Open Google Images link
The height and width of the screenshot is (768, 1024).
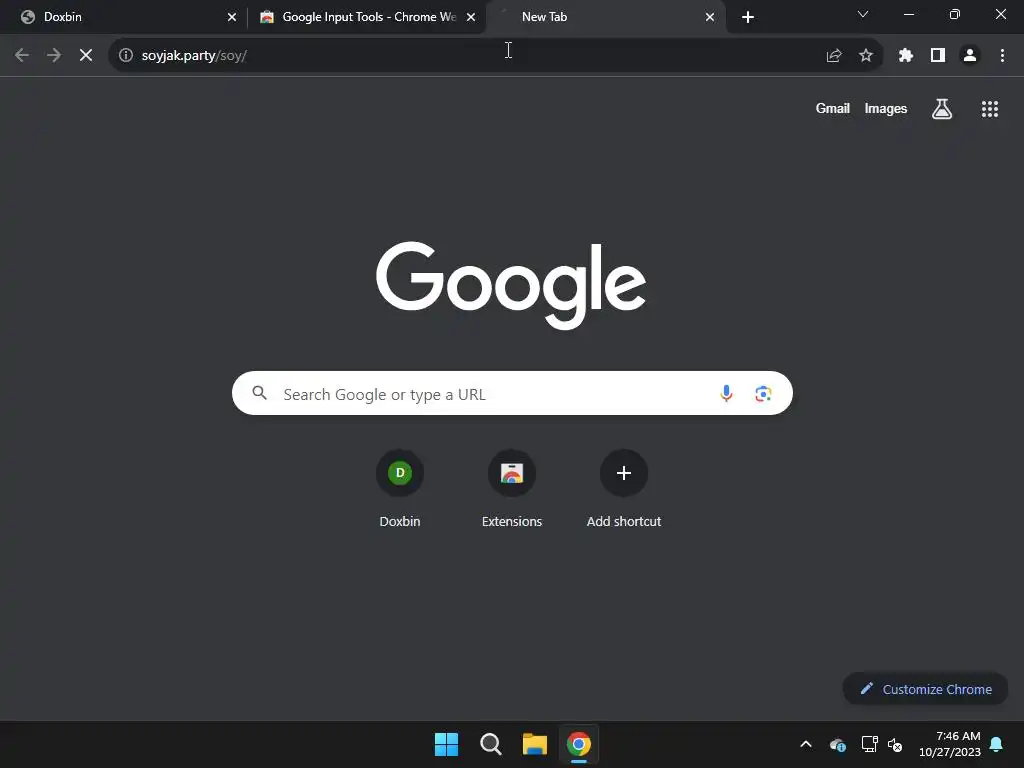pos(886,108)
